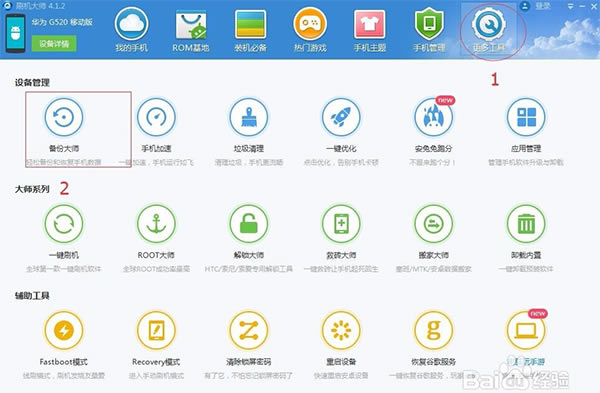600x393 pixels.
Task: Open 卸载内置 trash can tool
Action: click(x=526, y=224)
